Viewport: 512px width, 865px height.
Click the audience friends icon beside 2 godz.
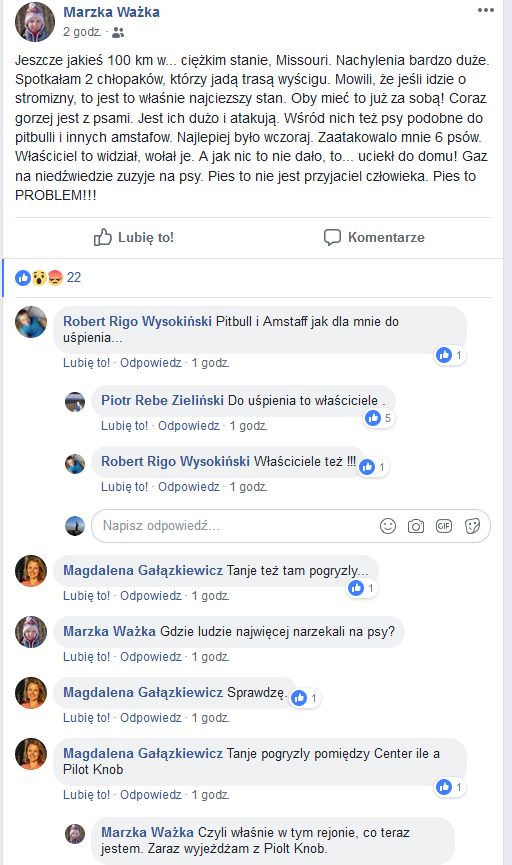pyautogui.click(x=118, y=33)
